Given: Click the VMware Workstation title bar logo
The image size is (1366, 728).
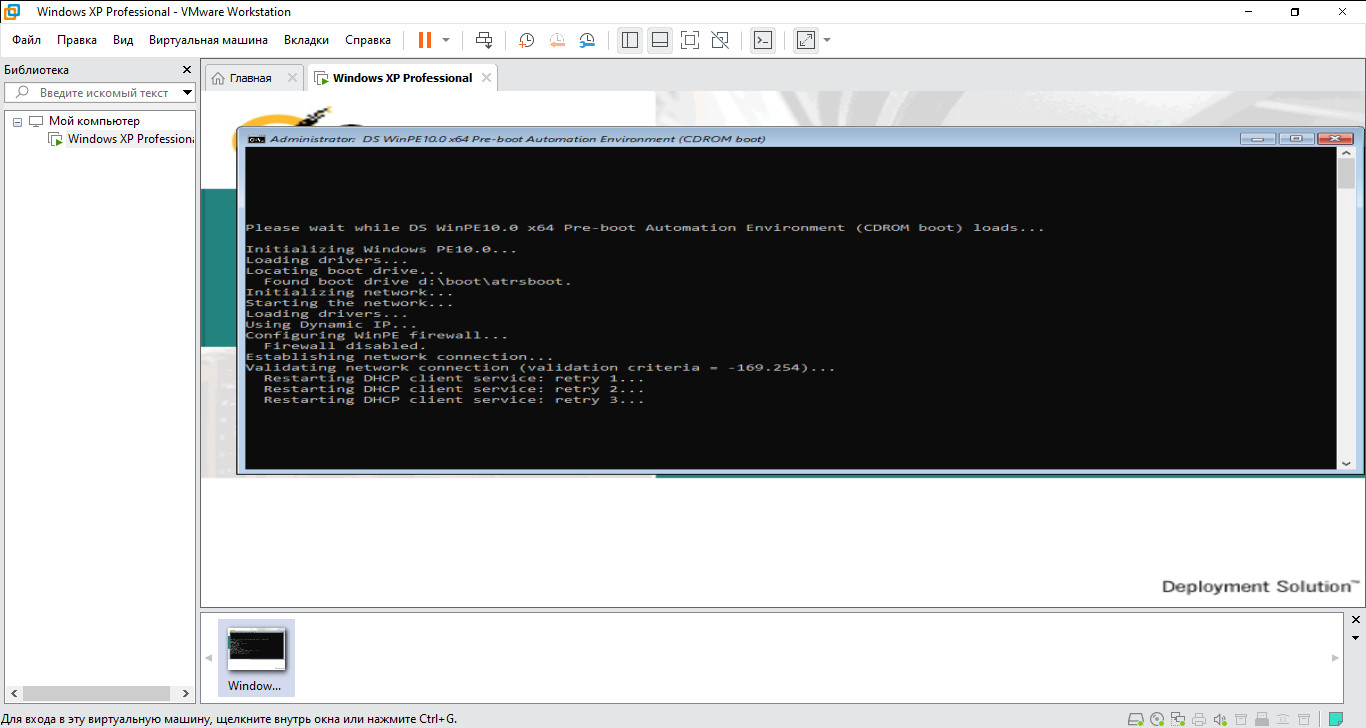Looking at the screenshot, I should tap(13, 12).
